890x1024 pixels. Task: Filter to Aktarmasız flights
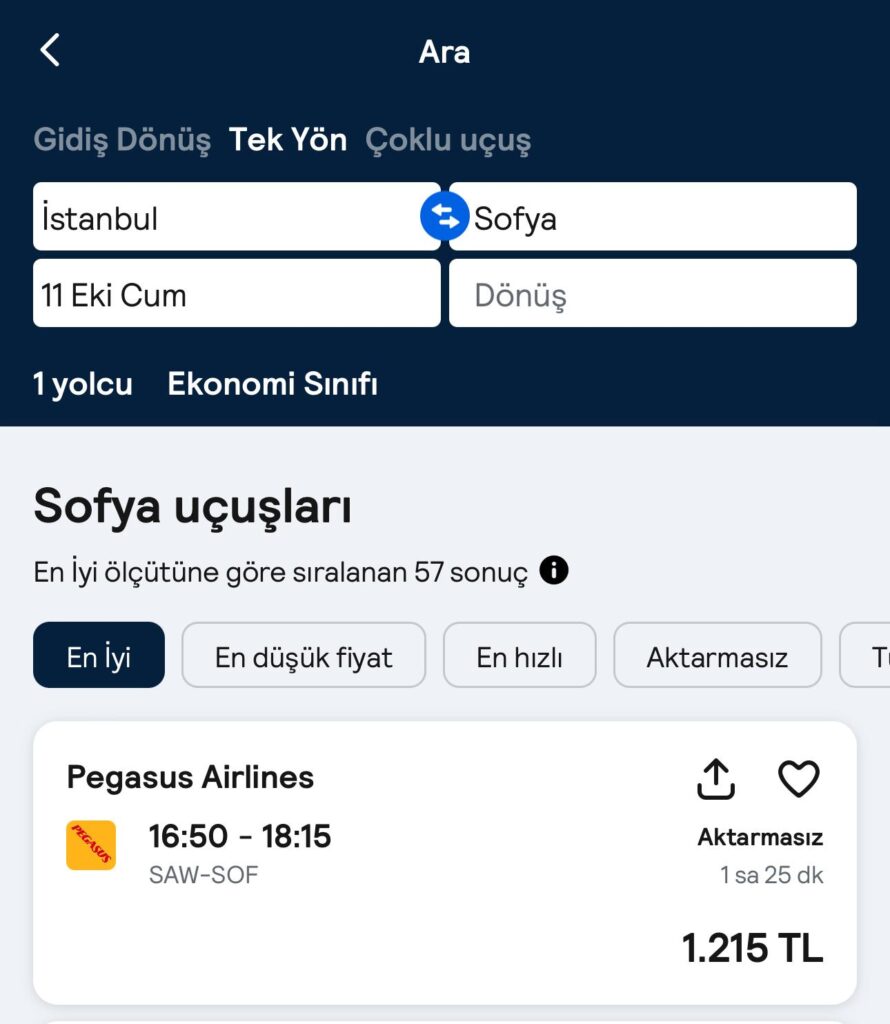click(717, 655)
